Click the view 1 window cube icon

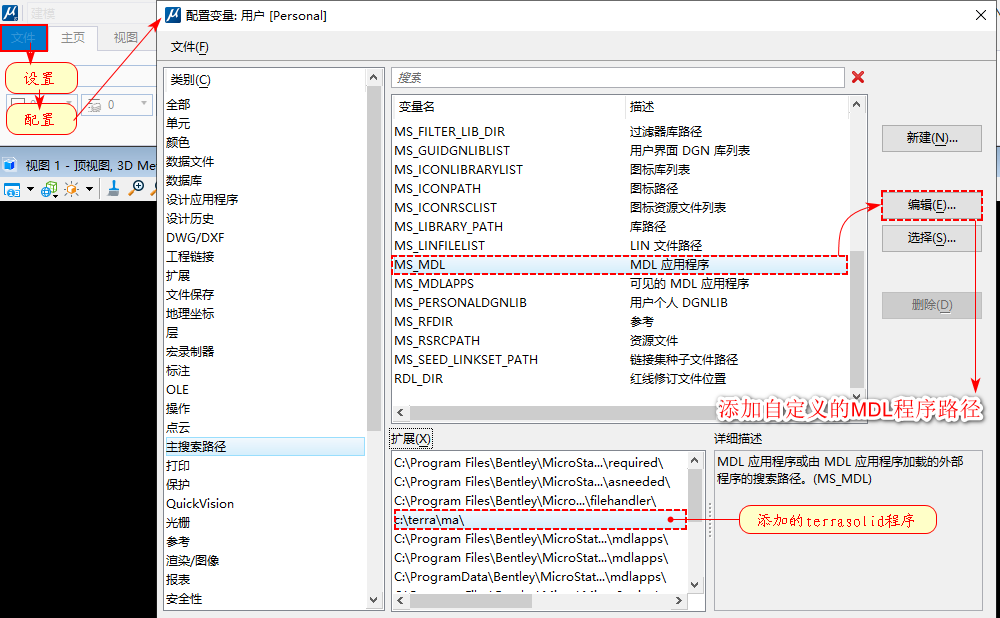[10, 165]
